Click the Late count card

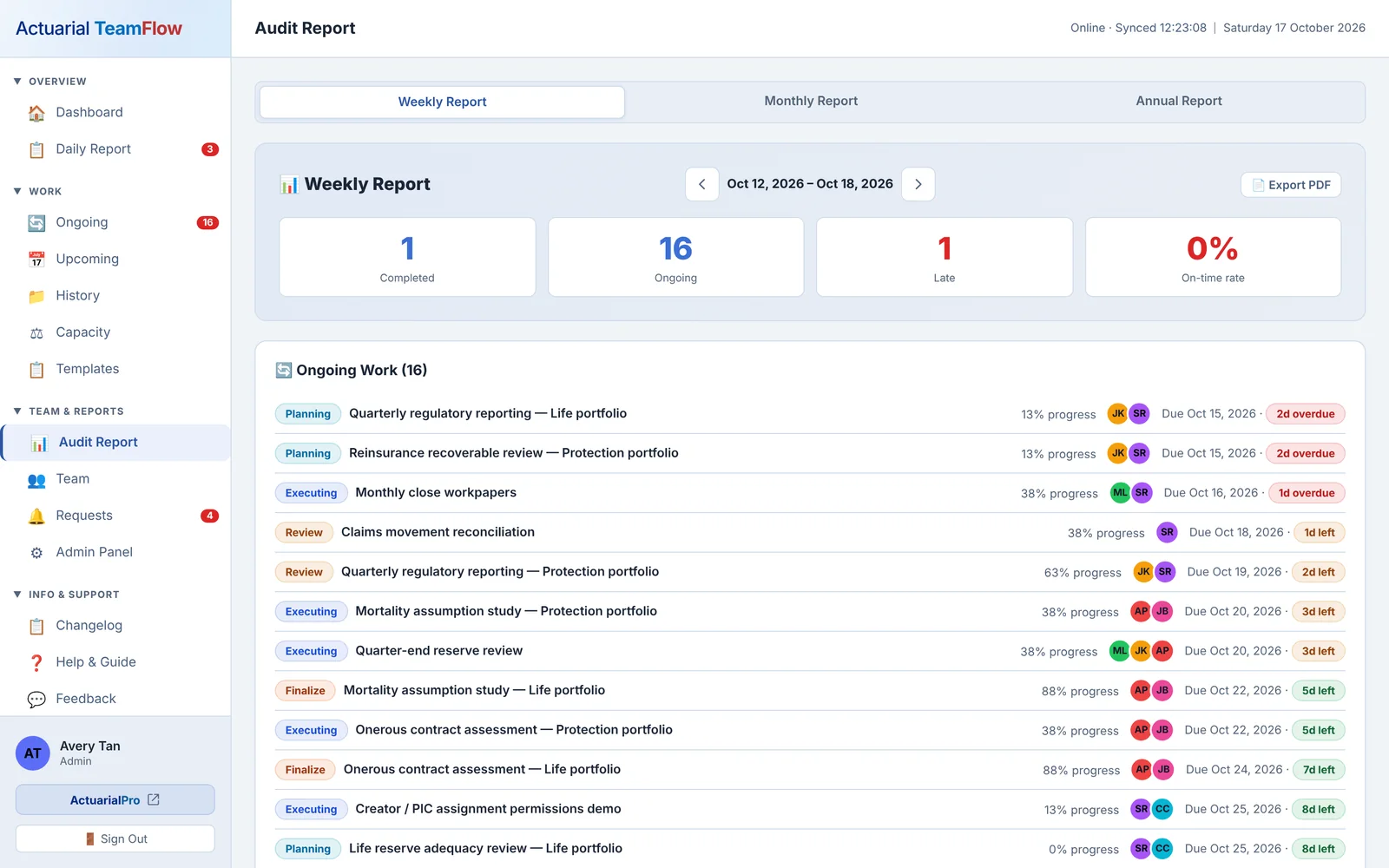[945, 257]
